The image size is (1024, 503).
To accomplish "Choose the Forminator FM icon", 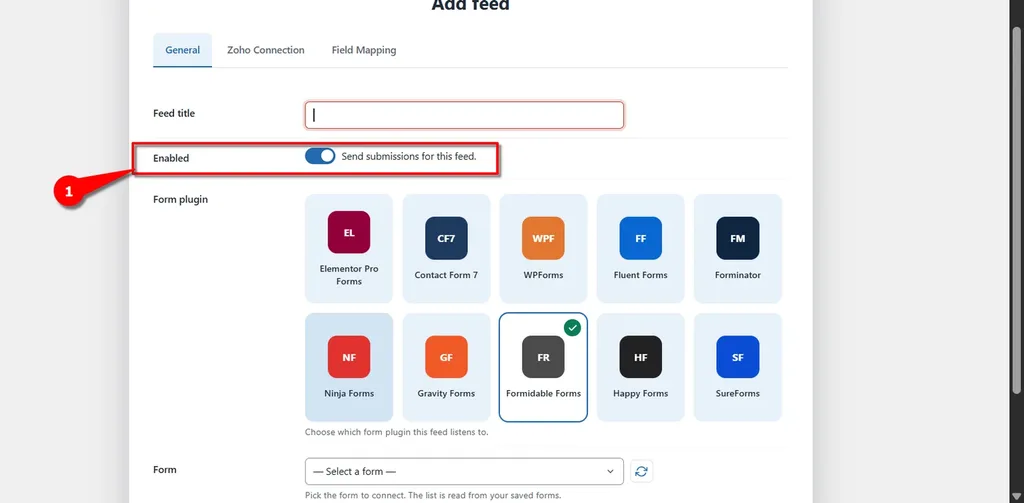I will point(737,238).
